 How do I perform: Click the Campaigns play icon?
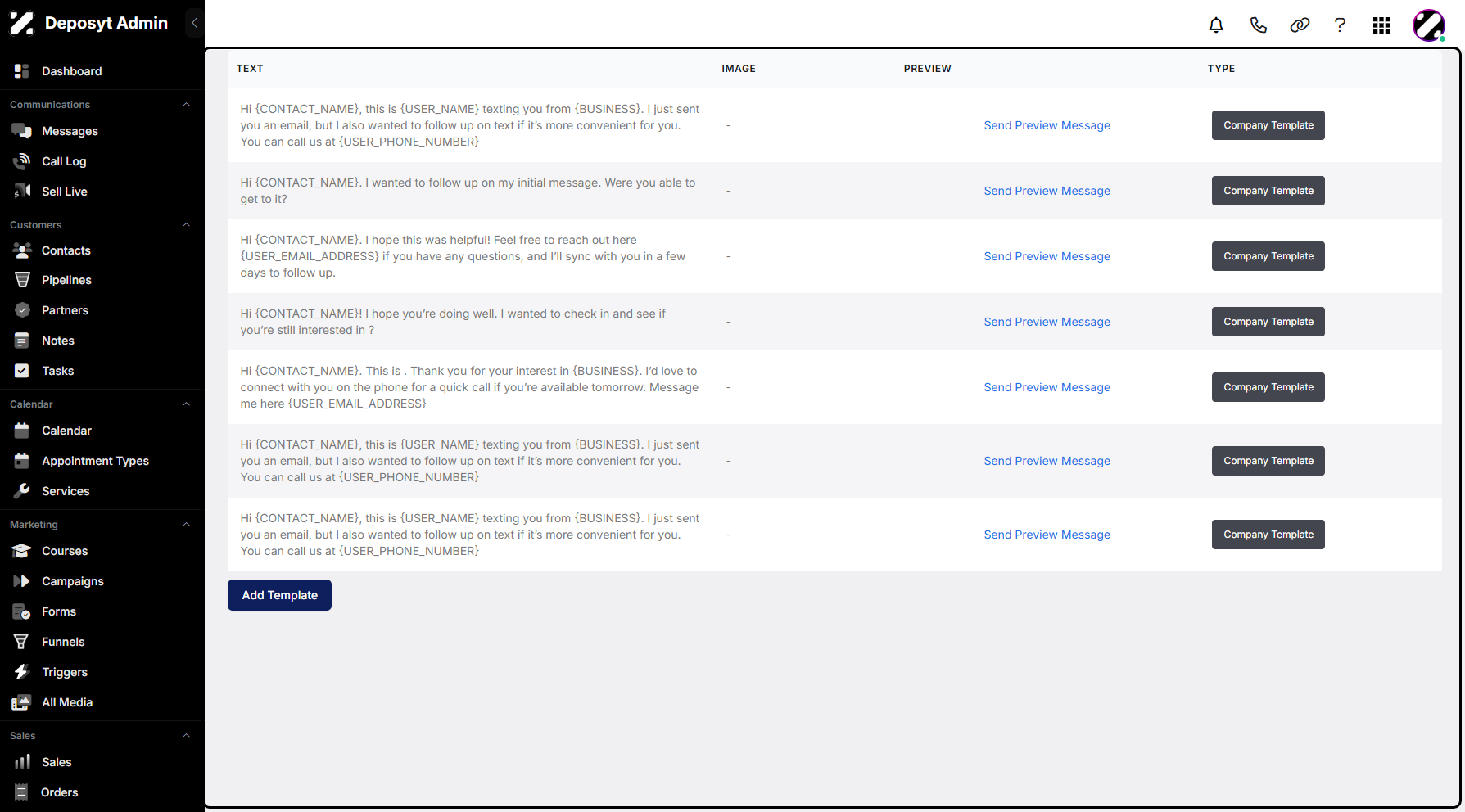coord(22,581)
